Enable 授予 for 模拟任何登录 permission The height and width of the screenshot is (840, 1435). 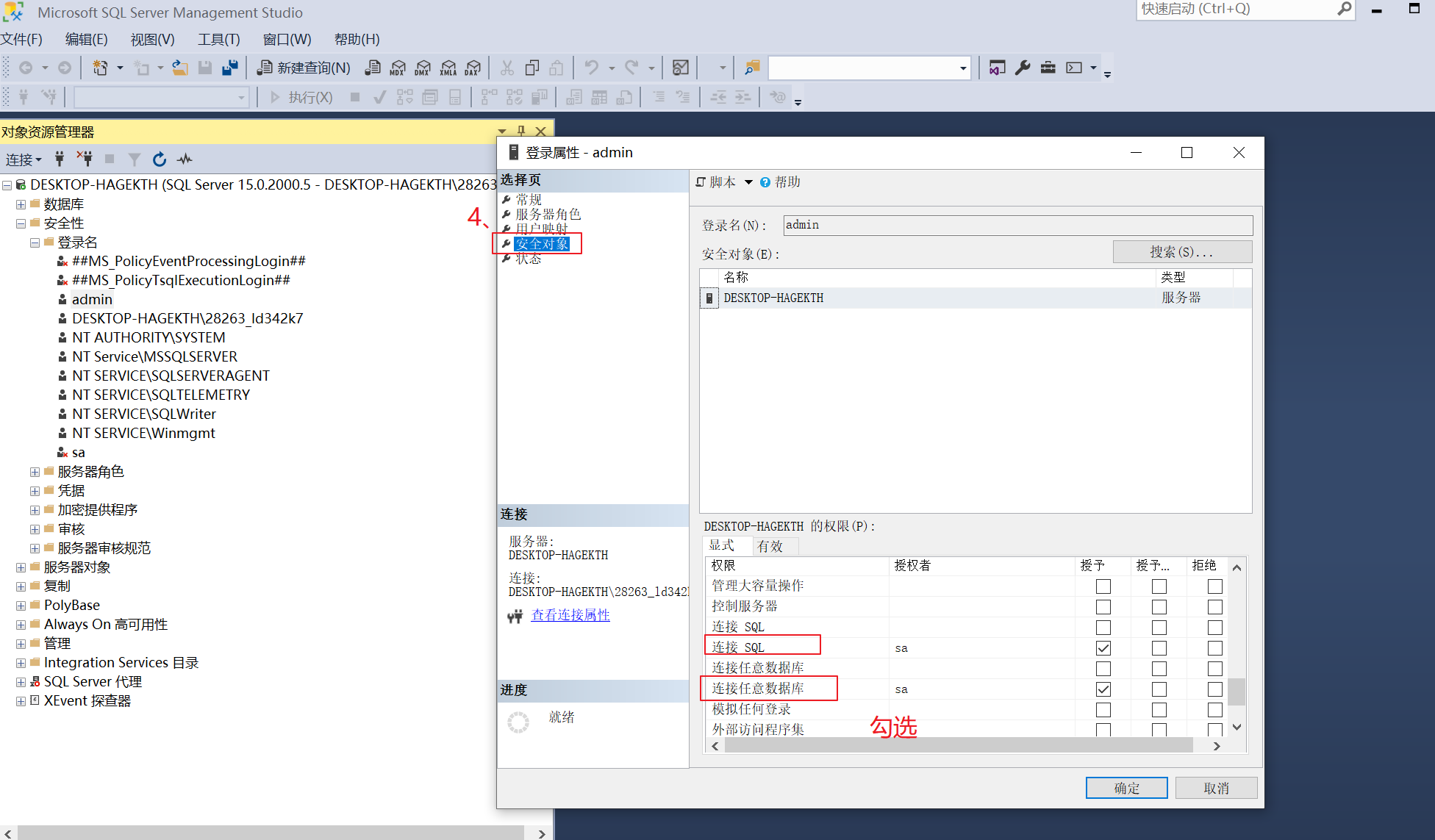click(x=1103, y=710)
